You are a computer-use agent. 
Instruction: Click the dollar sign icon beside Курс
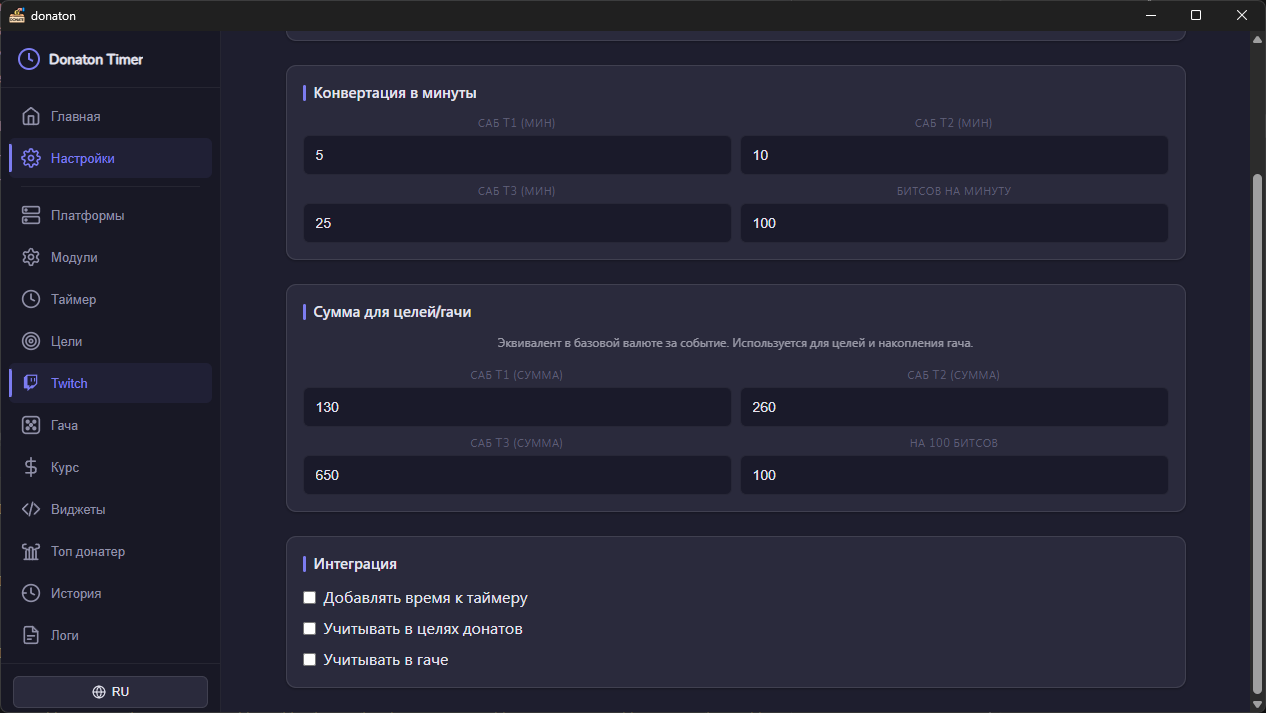31,467
